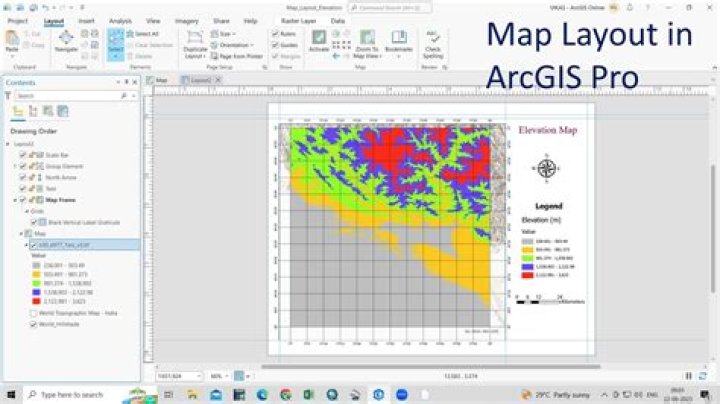Click the Elevation Map title text

[x=547, y=130]
